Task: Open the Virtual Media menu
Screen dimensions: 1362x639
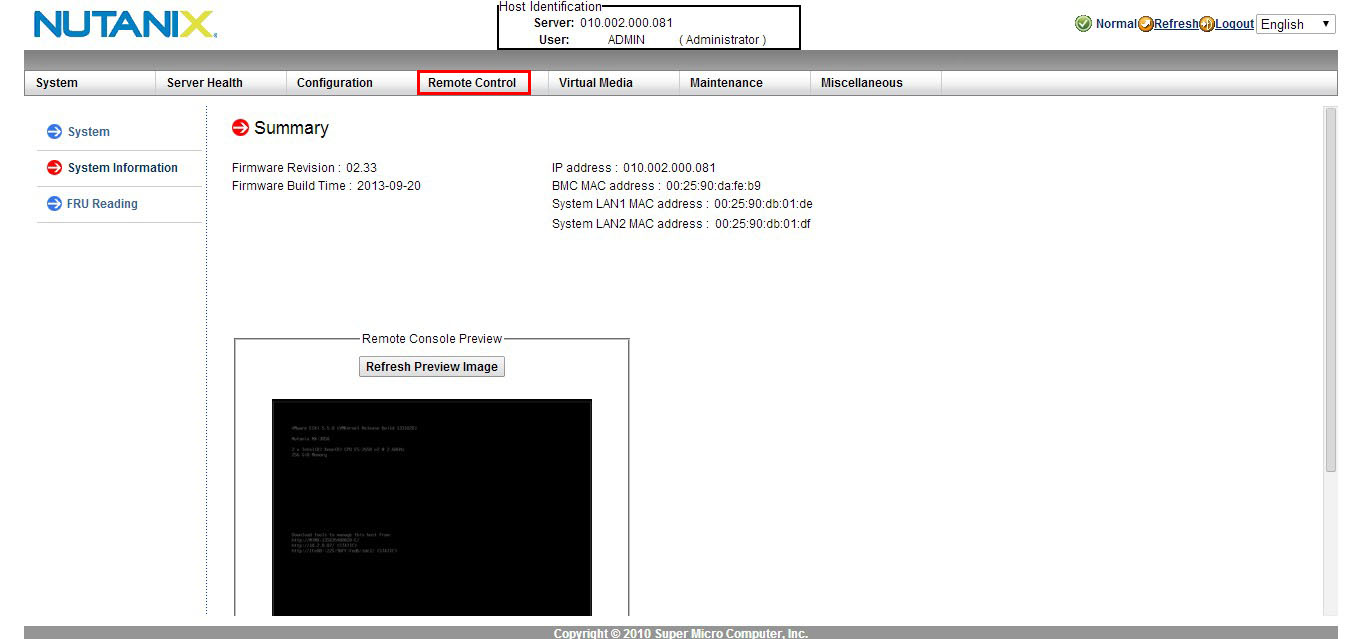Action: 596,83
